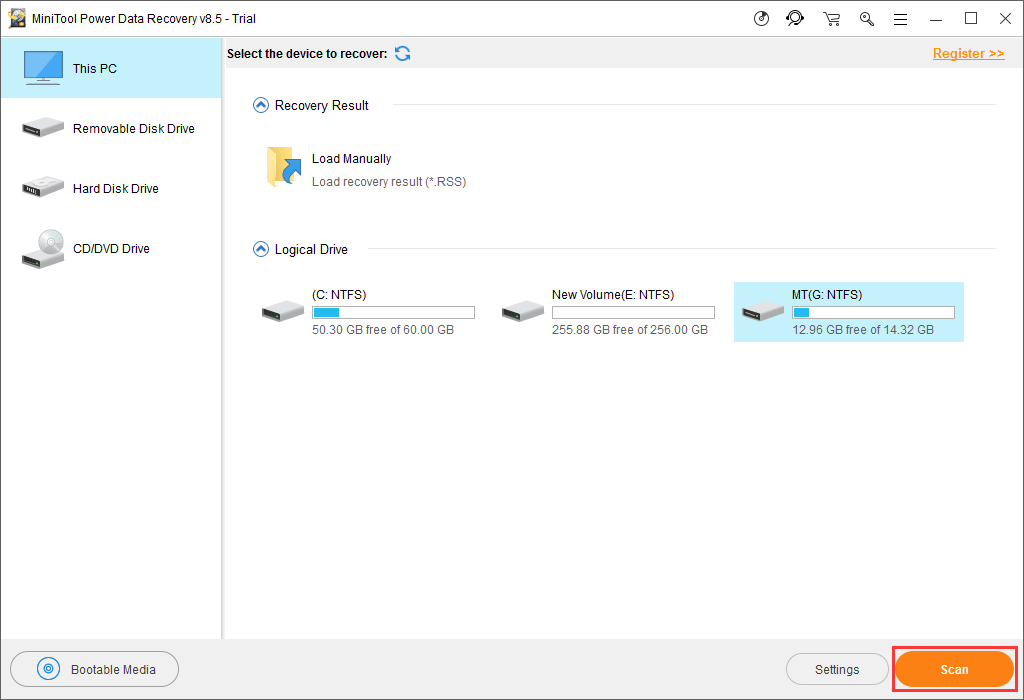
Task: Click the G: drive disk icon
Action: [763, 311]
